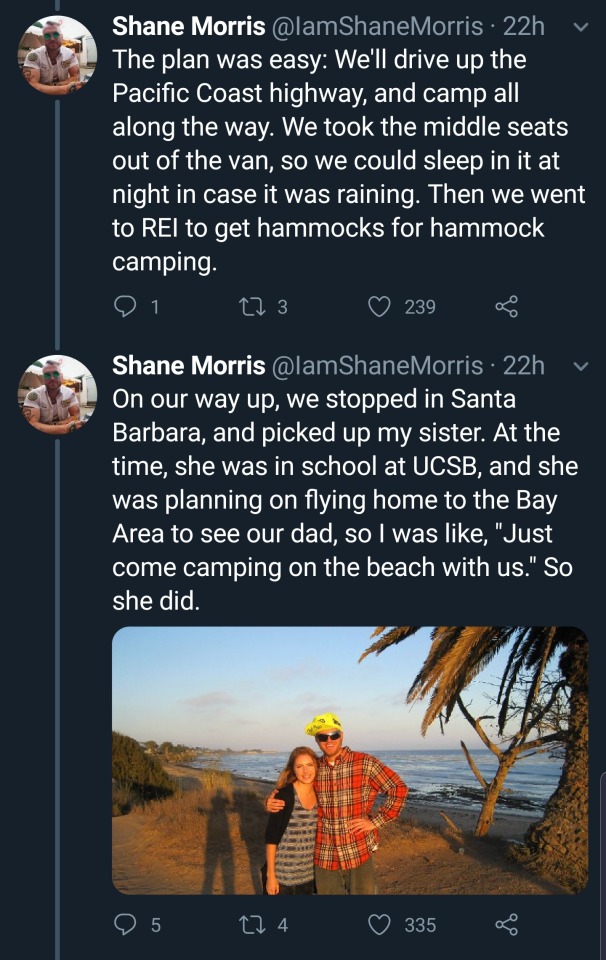Like the tweet with 239 likes
The width and height of the screenshot is (606, 960).
(380, 307)
